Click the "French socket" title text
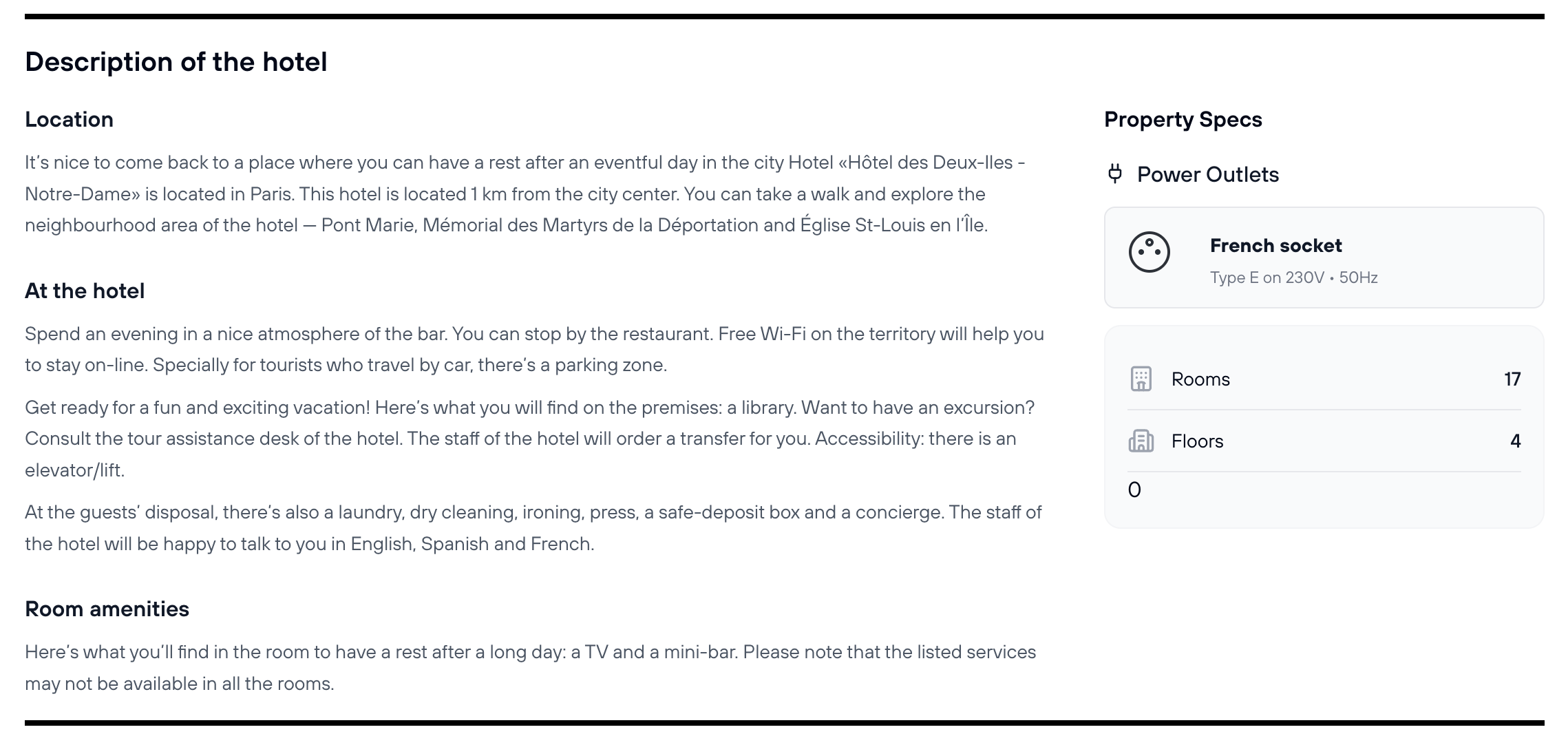 [1275, 246]
